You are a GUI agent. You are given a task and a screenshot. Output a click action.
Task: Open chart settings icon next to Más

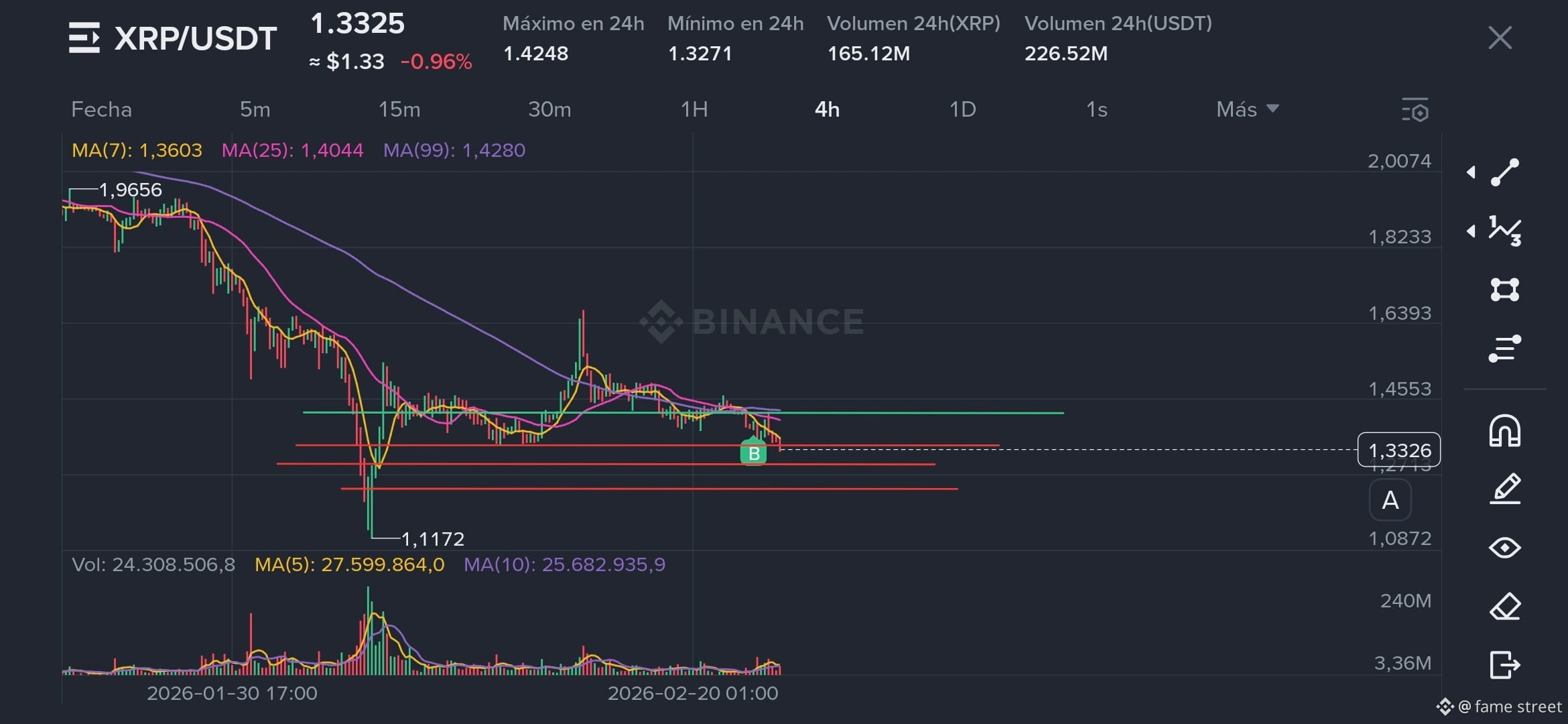tap(1415, 110)
